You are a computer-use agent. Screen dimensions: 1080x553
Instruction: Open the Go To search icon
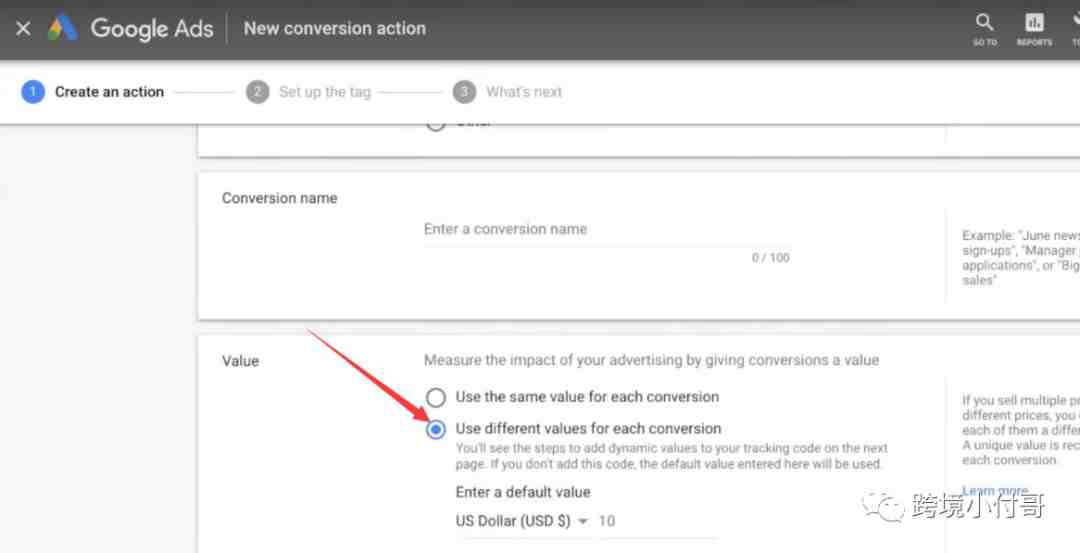pyautogui.click(x=984, y=30)
